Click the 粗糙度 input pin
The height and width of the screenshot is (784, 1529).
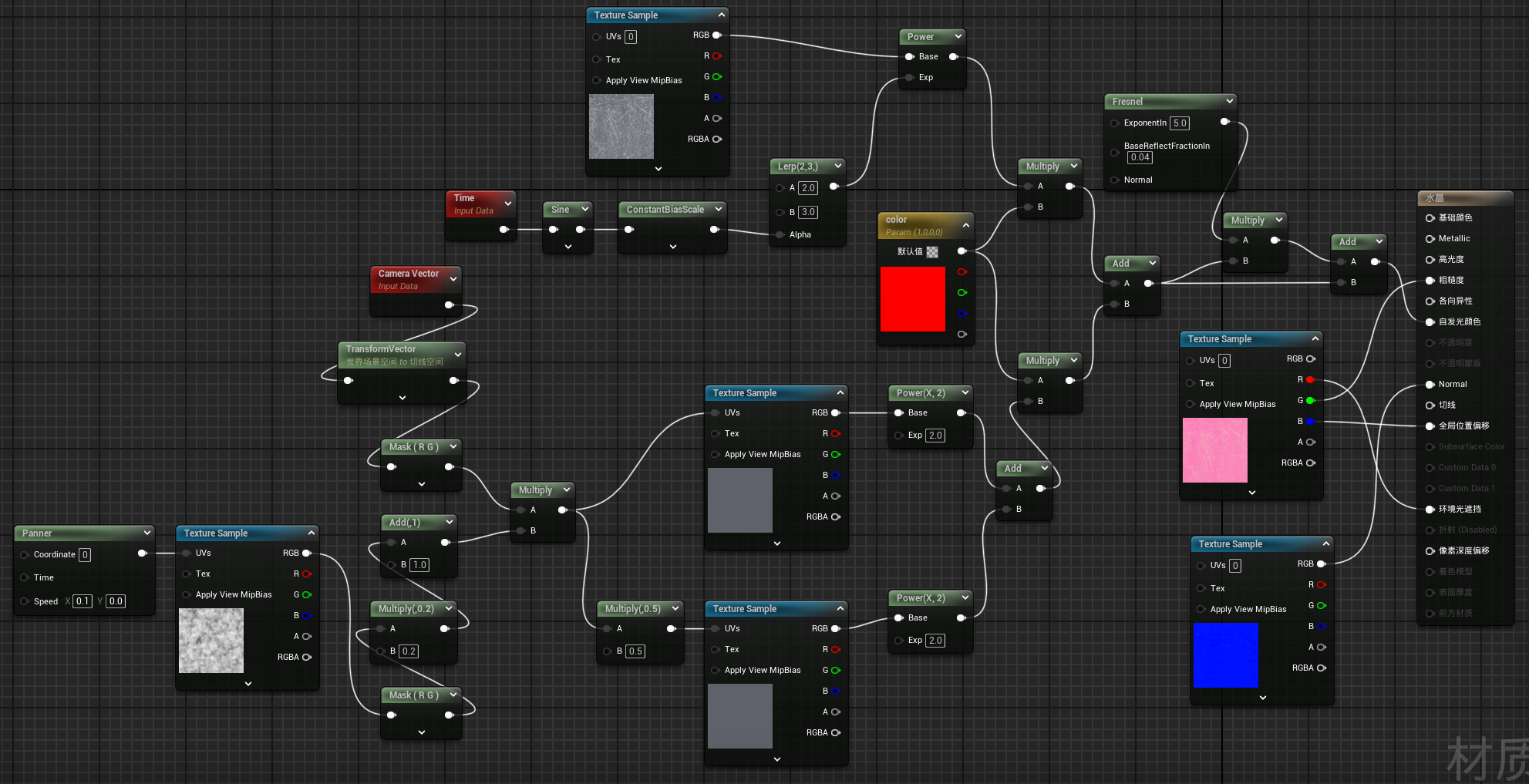(1430, 281)
